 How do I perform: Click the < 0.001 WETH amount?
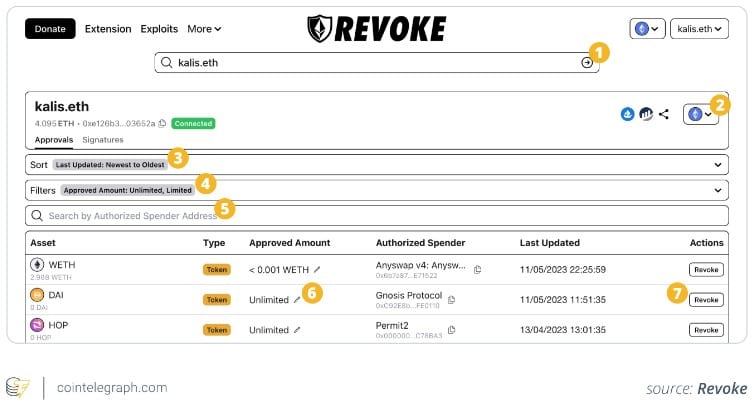point(279,270)
